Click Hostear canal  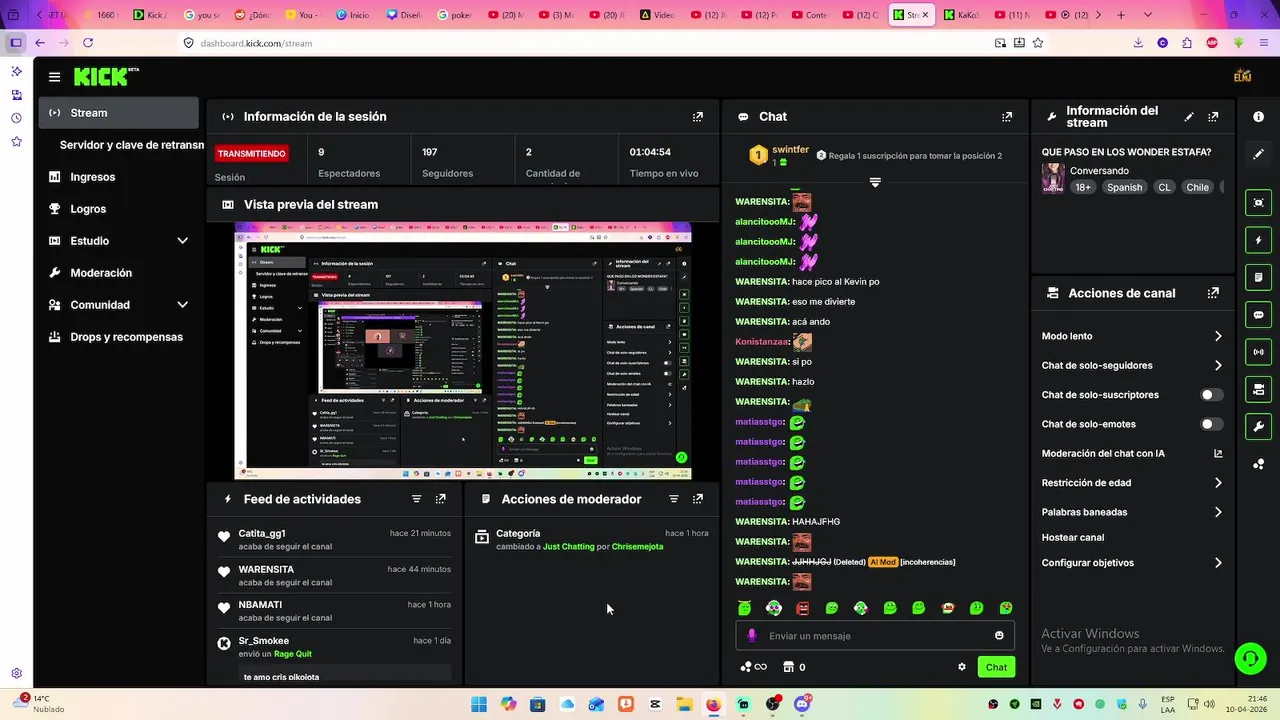coord(1073,538)
